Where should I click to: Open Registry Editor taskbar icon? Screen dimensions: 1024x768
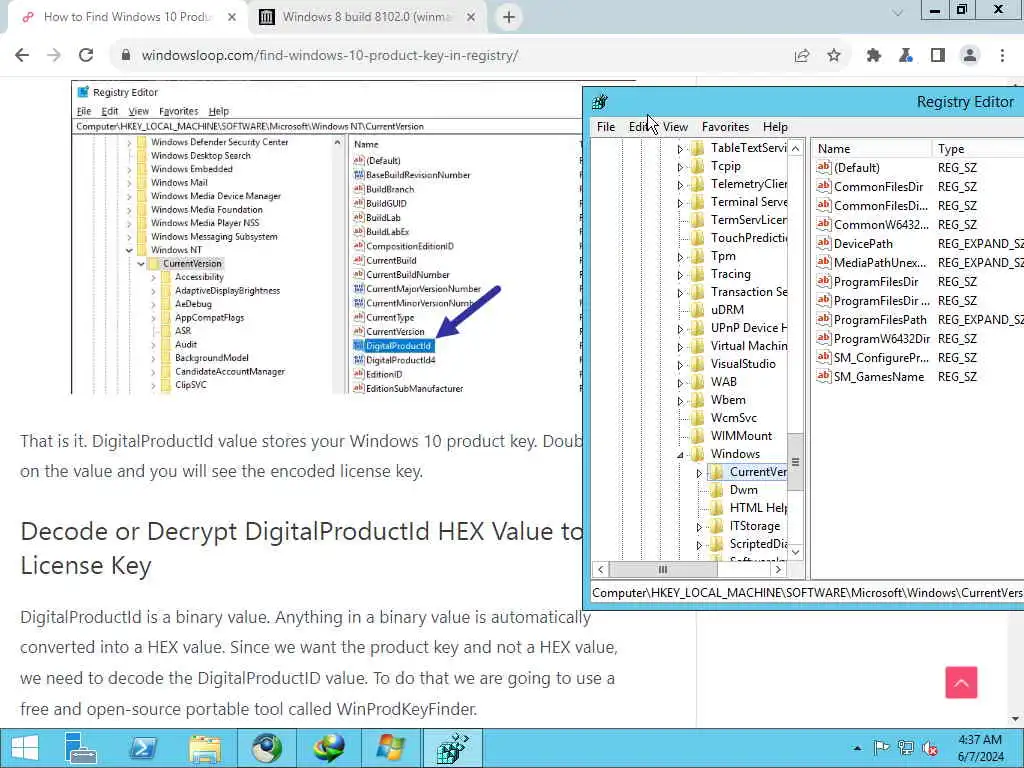(453, 748)
